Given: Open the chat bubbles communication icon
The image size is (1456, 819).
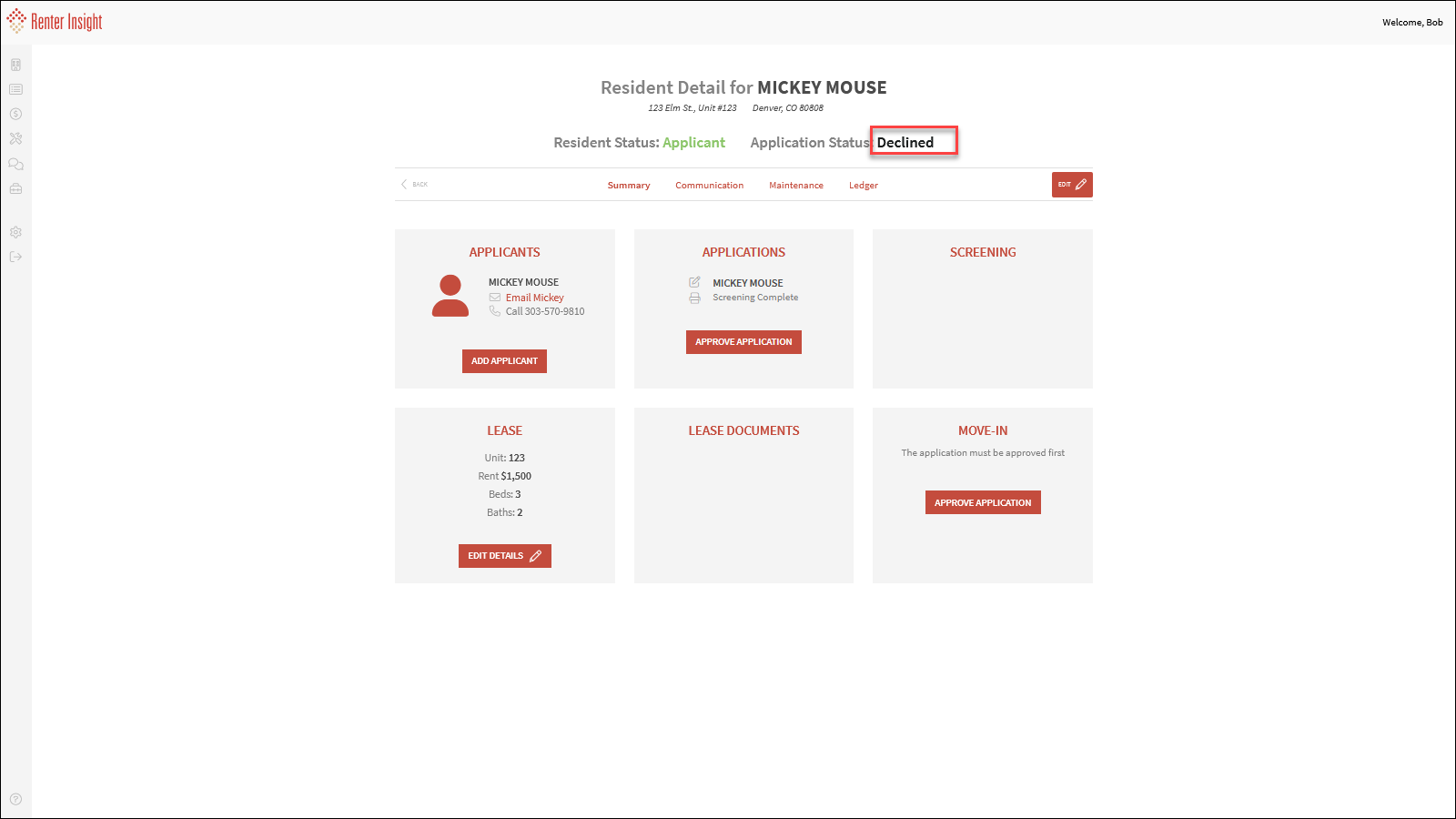Looking at the screenshot, I should click(x=15, y=164).
